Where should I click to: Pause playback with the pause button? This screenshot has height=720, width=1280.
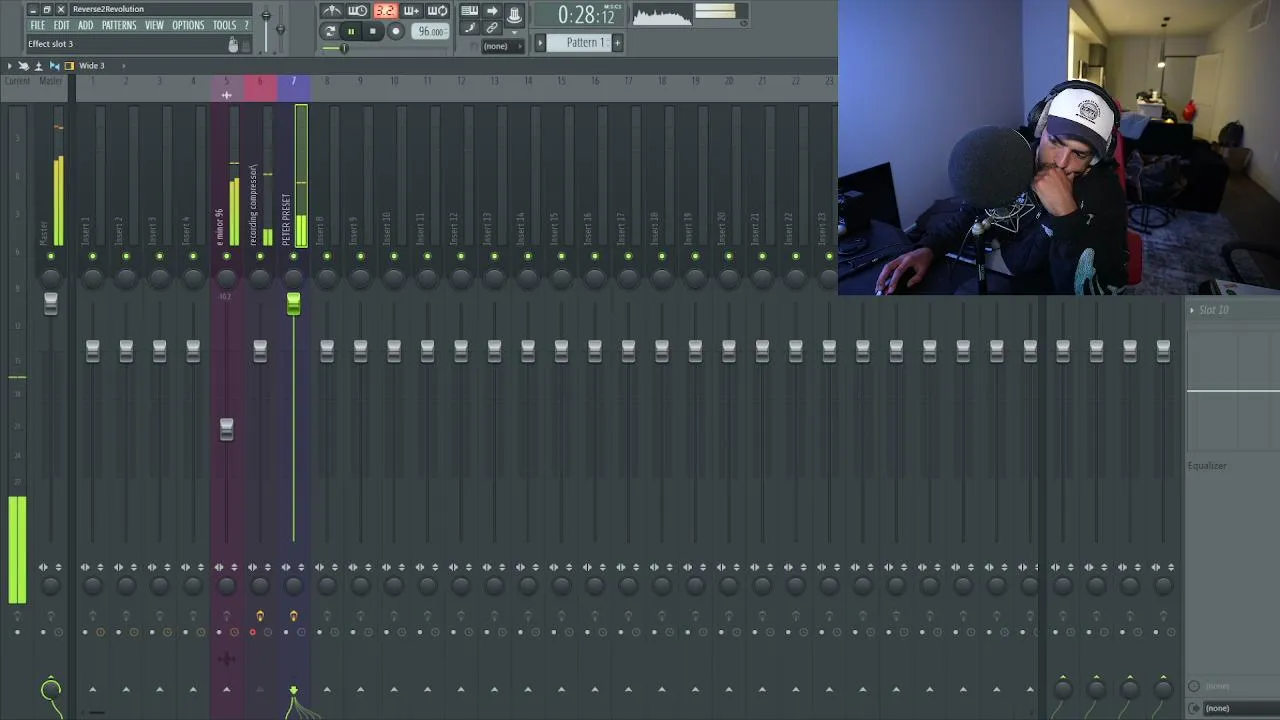click(x=351, y=32)
